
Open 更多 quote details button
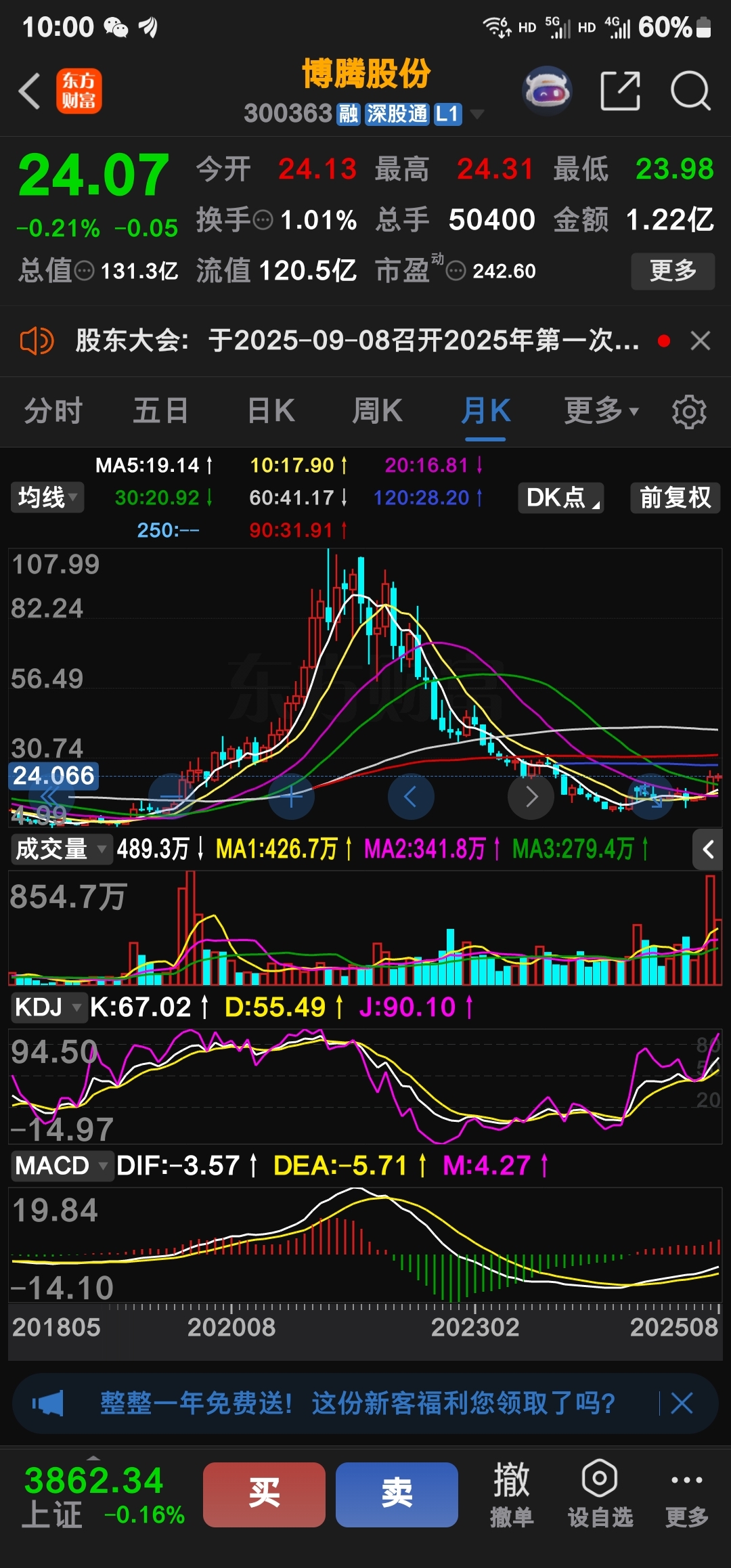(673, 271)
